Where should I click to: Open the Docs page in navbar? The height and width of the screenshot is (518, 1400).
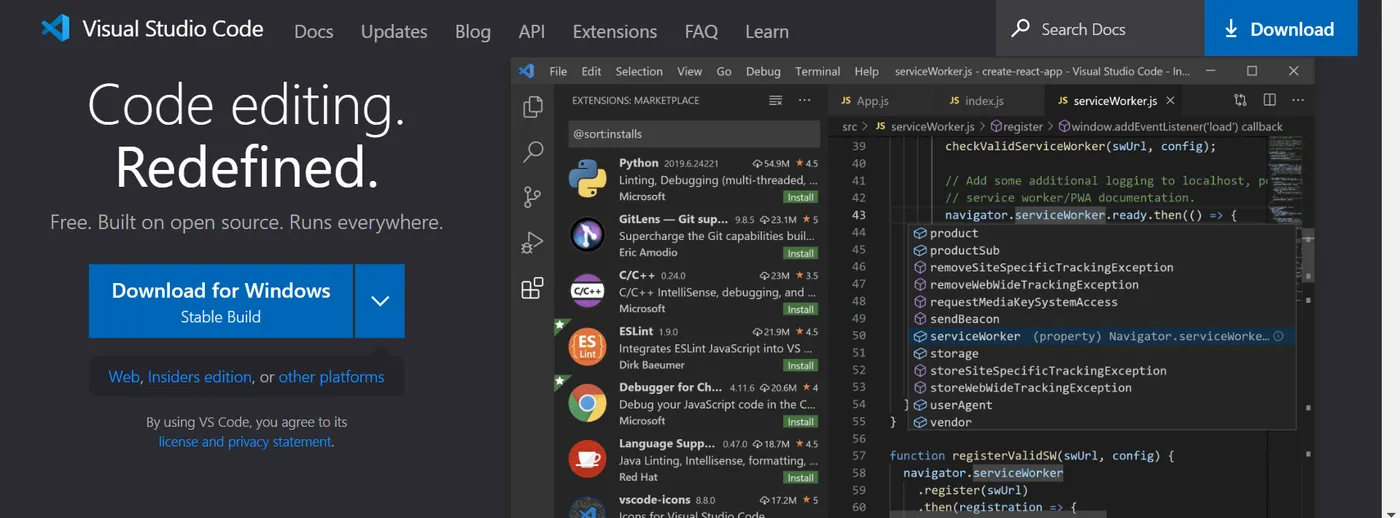[313, 31]
